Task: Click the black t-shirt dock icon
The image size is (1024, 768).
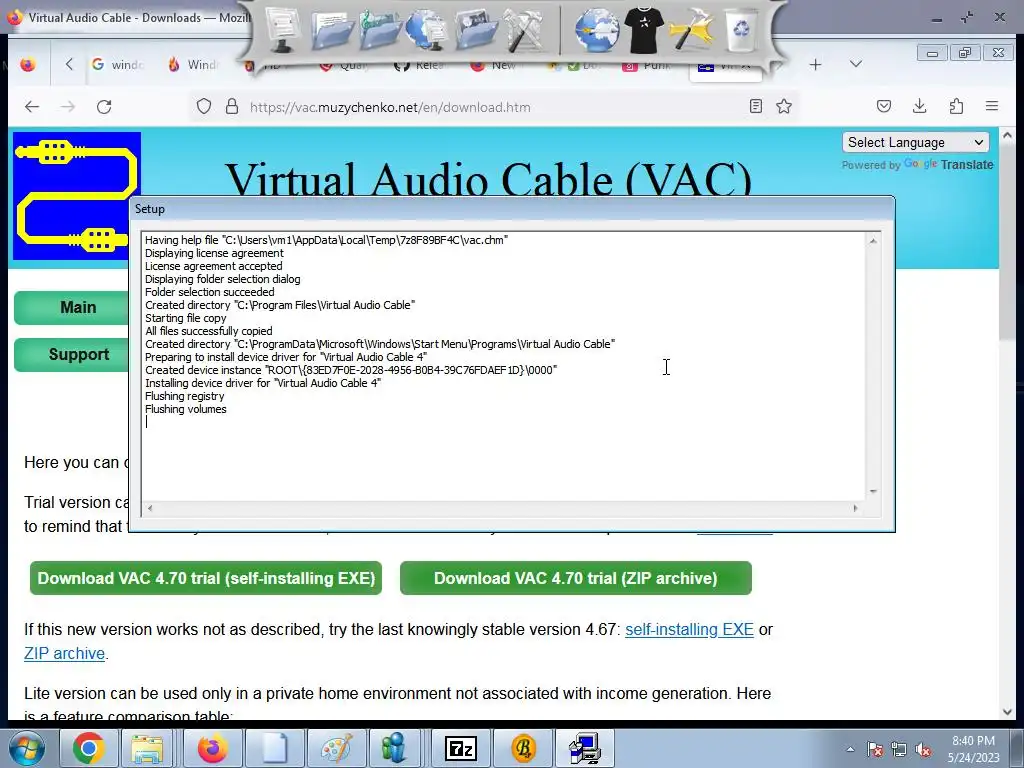Action: pos(643,29)
